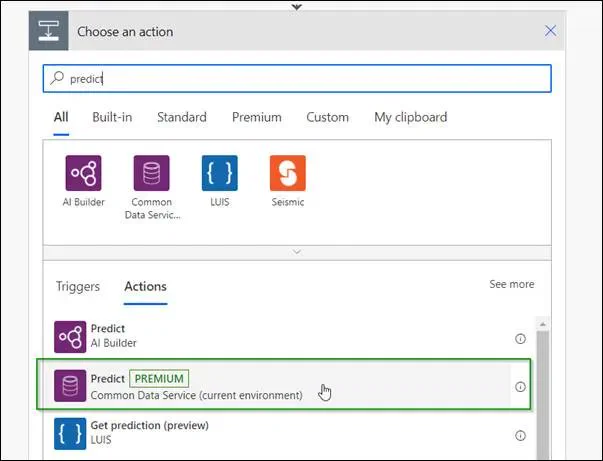Show info for AI Builder Predict action
Image resolution: width=603 pixels, height=461 pixels.
(x=520, y=339)
